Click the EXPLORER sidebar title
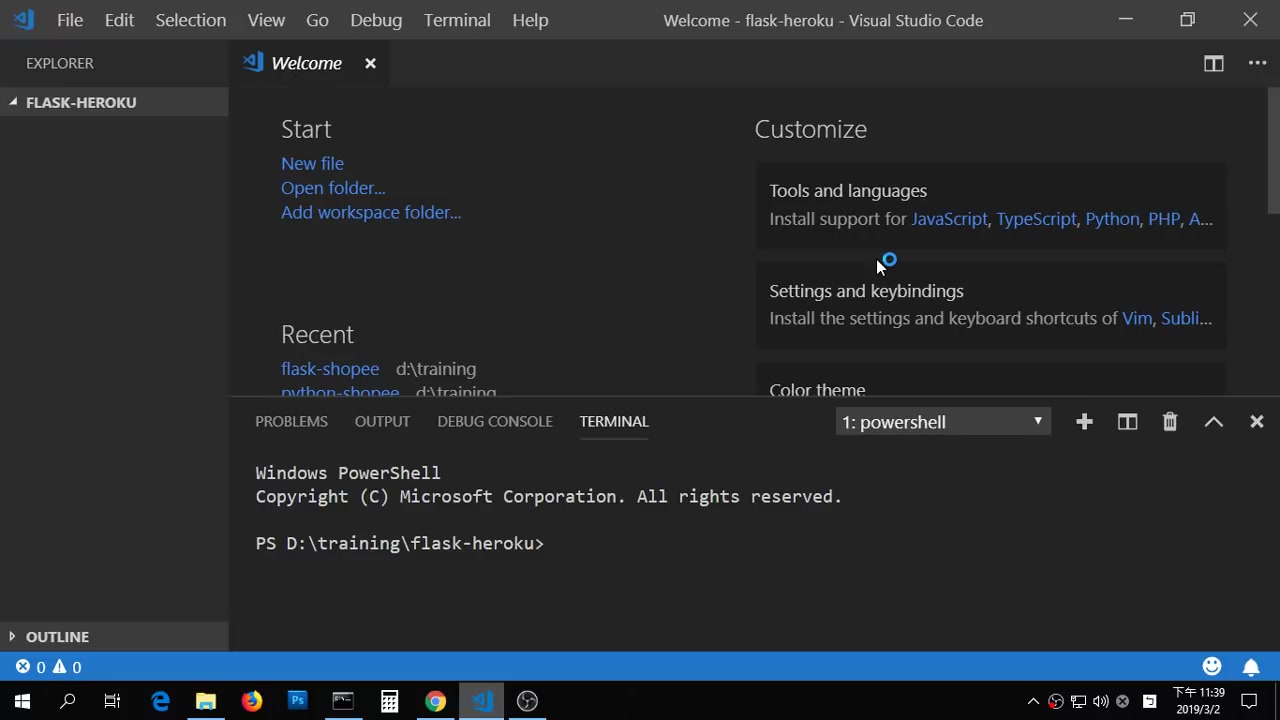1280x720 pixels. [60, 63]
